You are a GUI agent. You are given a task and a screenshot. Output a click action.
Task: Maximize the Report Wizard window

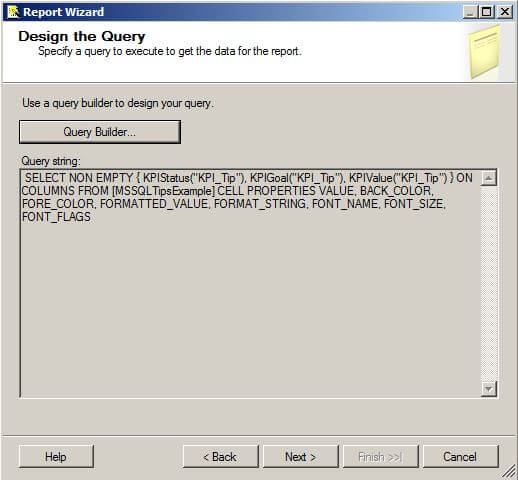487,12
